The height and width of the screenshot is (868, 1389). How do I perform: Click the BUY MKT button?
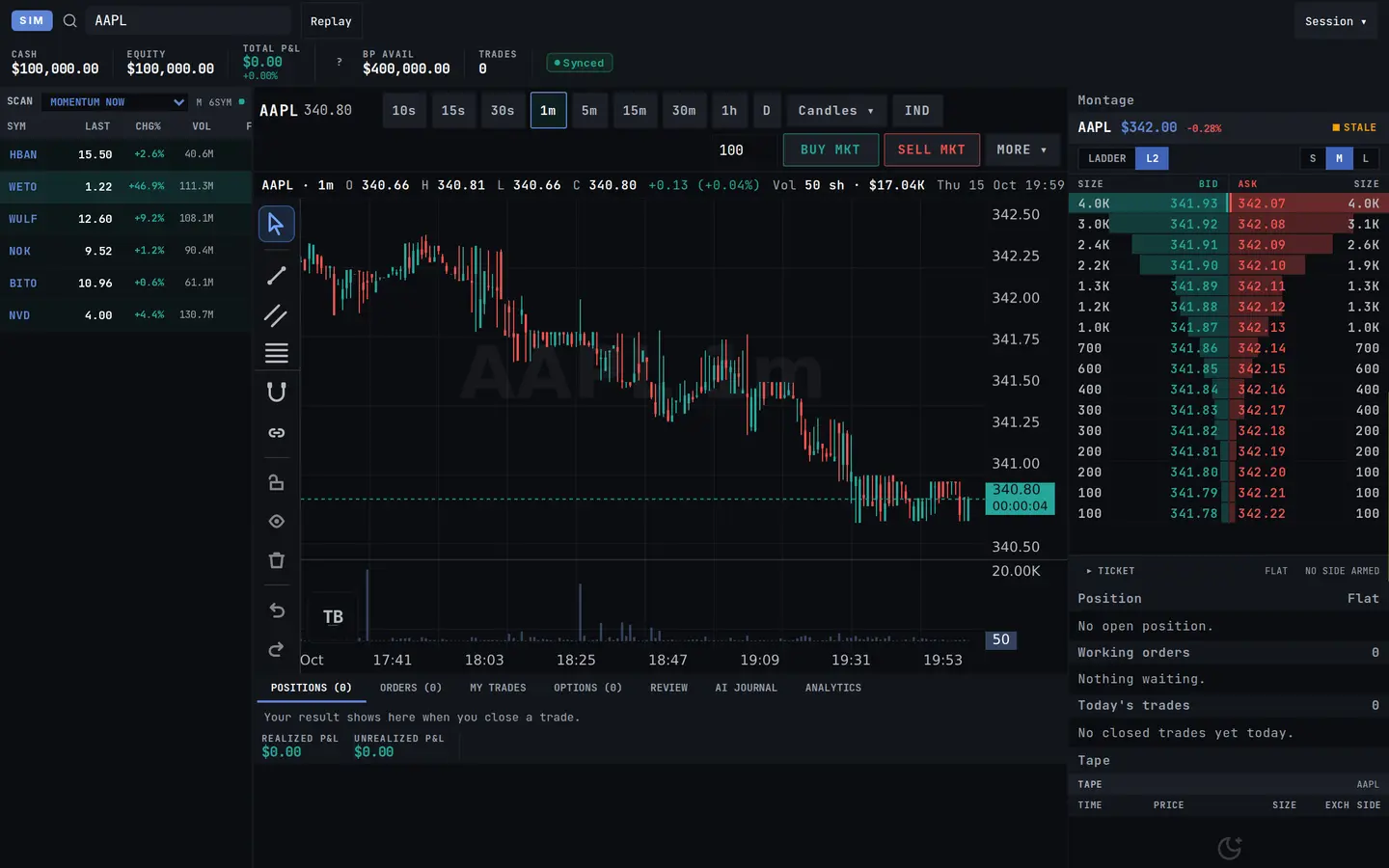point(831,149)
